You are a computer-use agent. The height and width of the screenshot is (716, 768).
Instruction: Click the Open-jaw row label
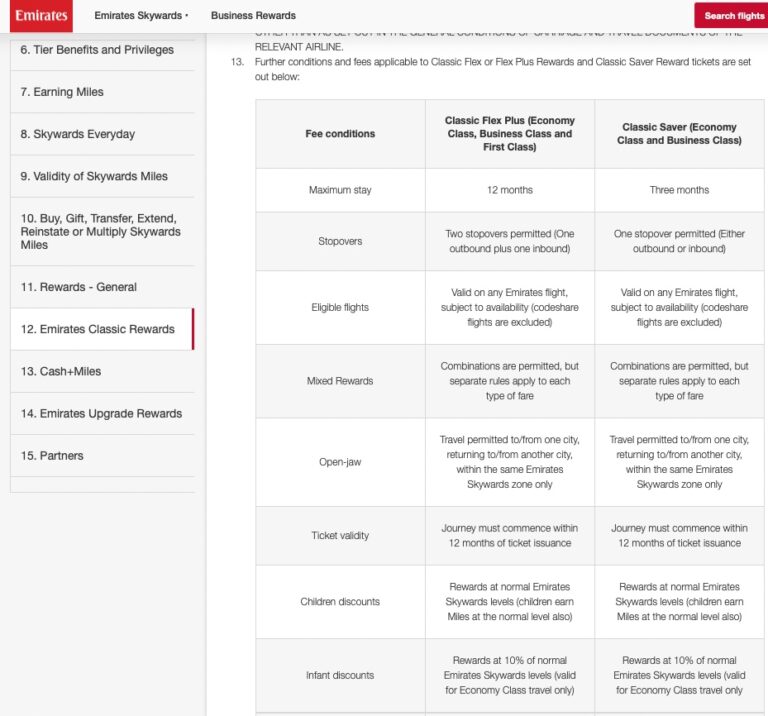click(x=340, y=462)
